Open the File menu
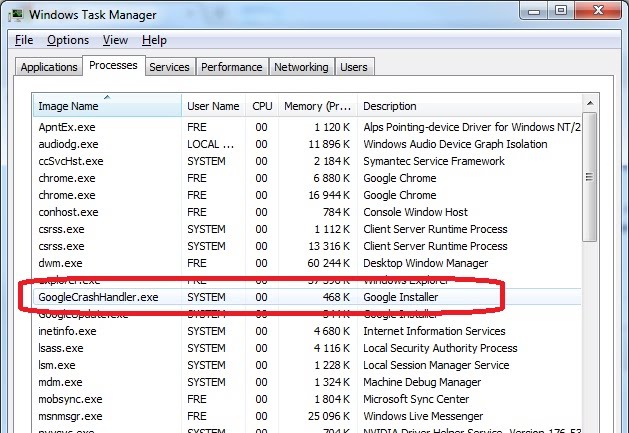 pos(24,40)
